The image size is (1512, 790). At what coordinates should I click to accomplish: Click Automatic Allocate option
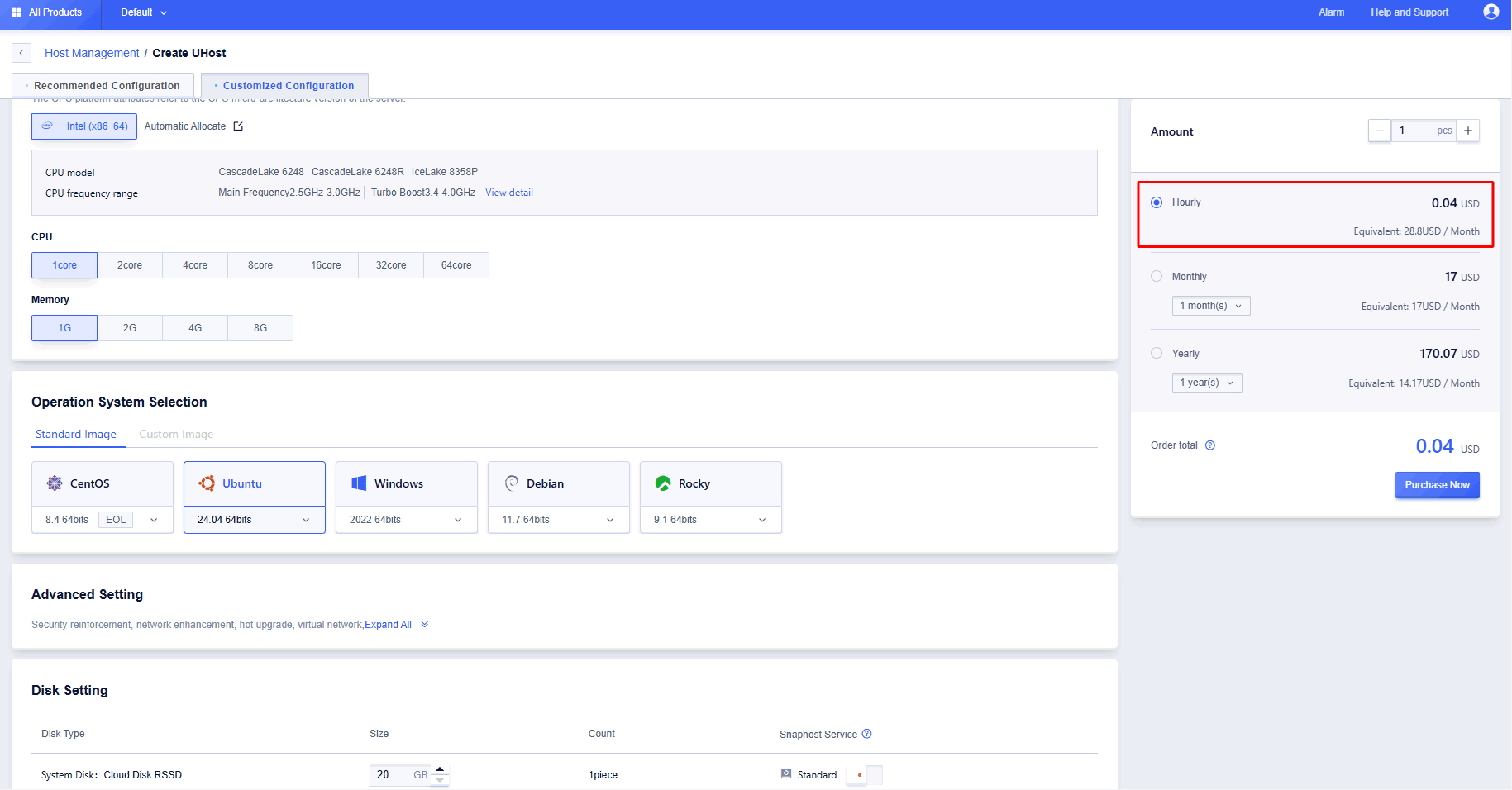coord(185,126)
